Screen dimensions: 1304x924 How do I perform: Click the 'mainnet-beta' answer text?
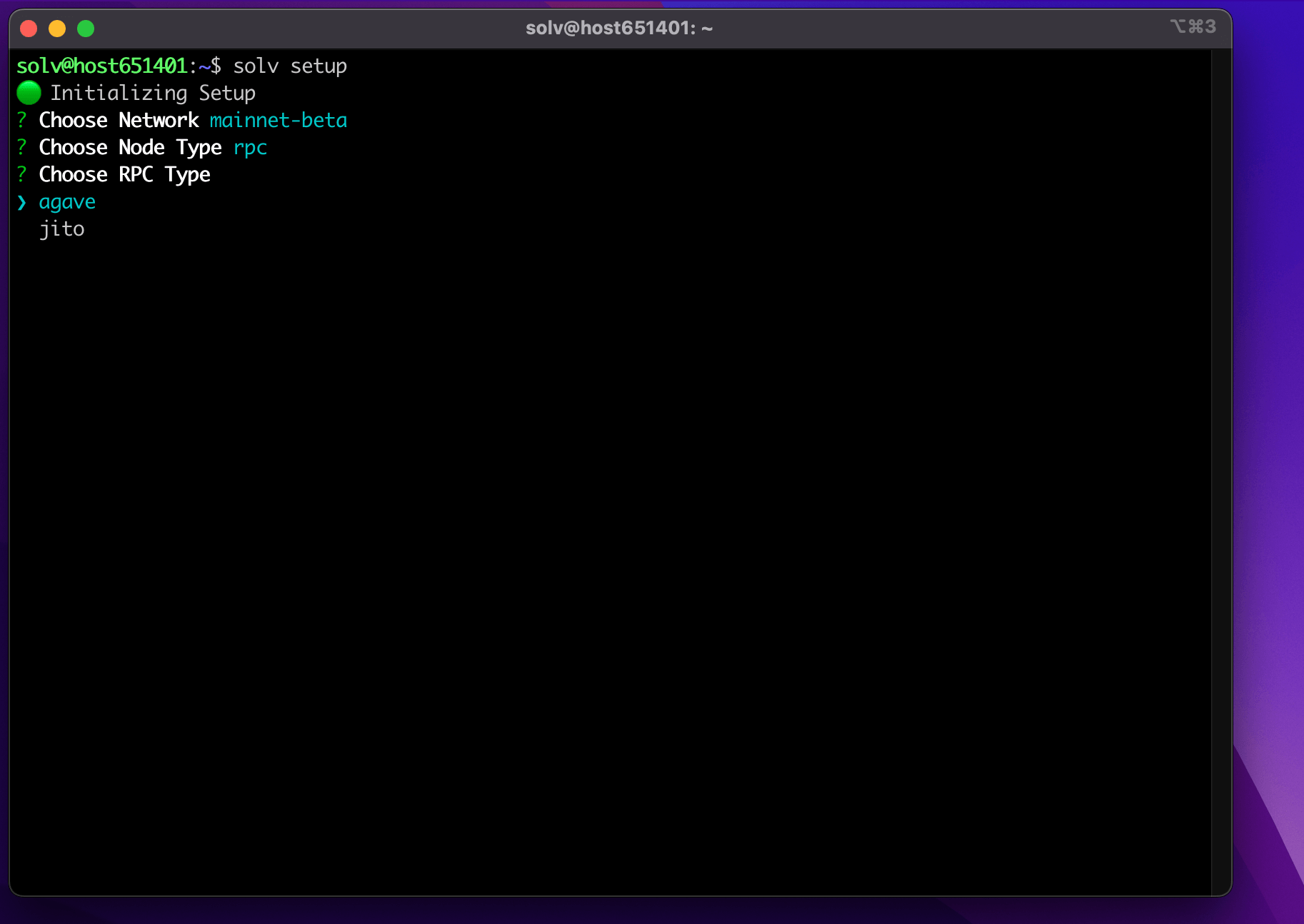tap(279, 120)
